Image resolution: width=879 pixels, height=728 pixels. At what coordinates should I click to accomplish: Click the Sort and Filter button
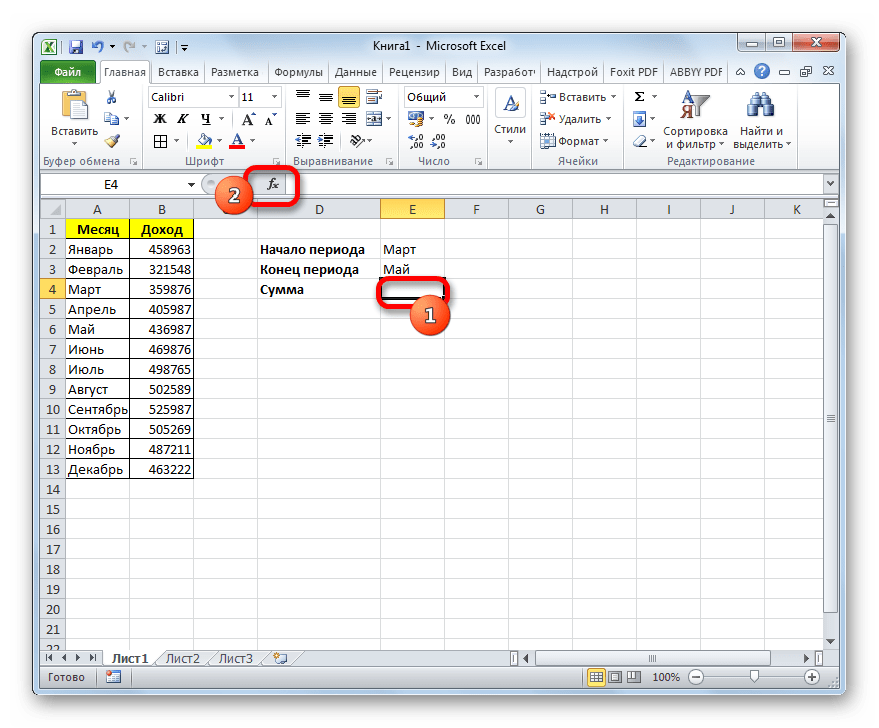pos(695,121)
